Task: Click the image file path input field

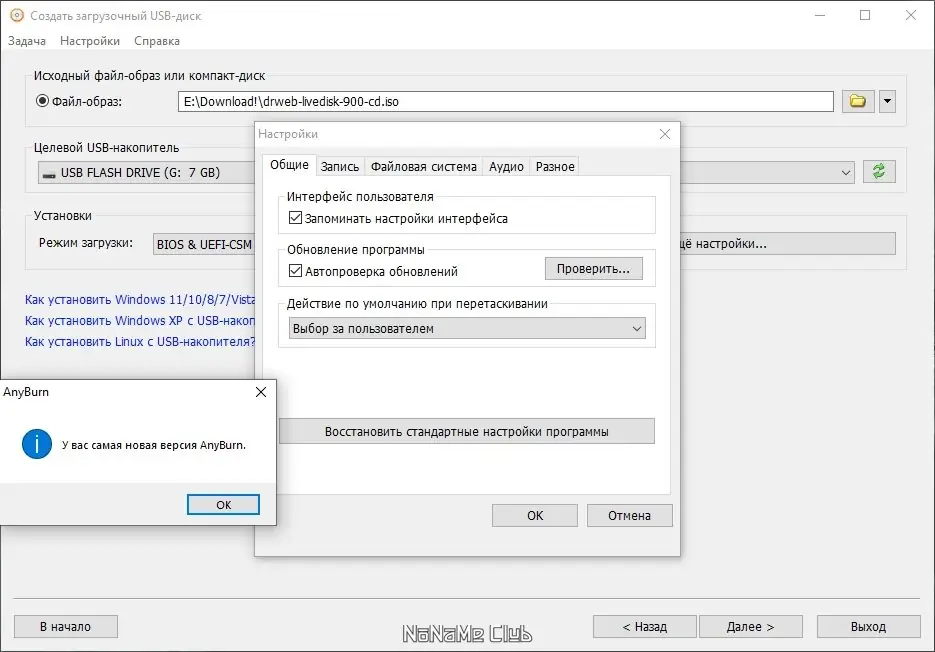Action: (506, 101)
